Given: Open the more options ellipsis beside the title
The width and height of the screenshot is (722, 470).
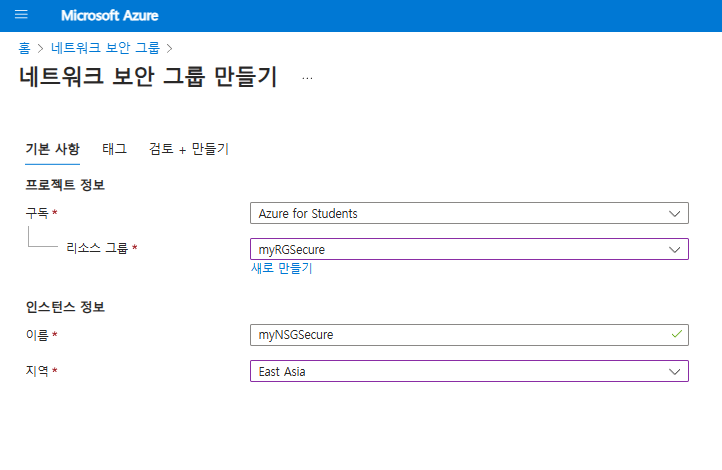Looking at the screenshot, I should pyautogui.click(x=307, y=78).
